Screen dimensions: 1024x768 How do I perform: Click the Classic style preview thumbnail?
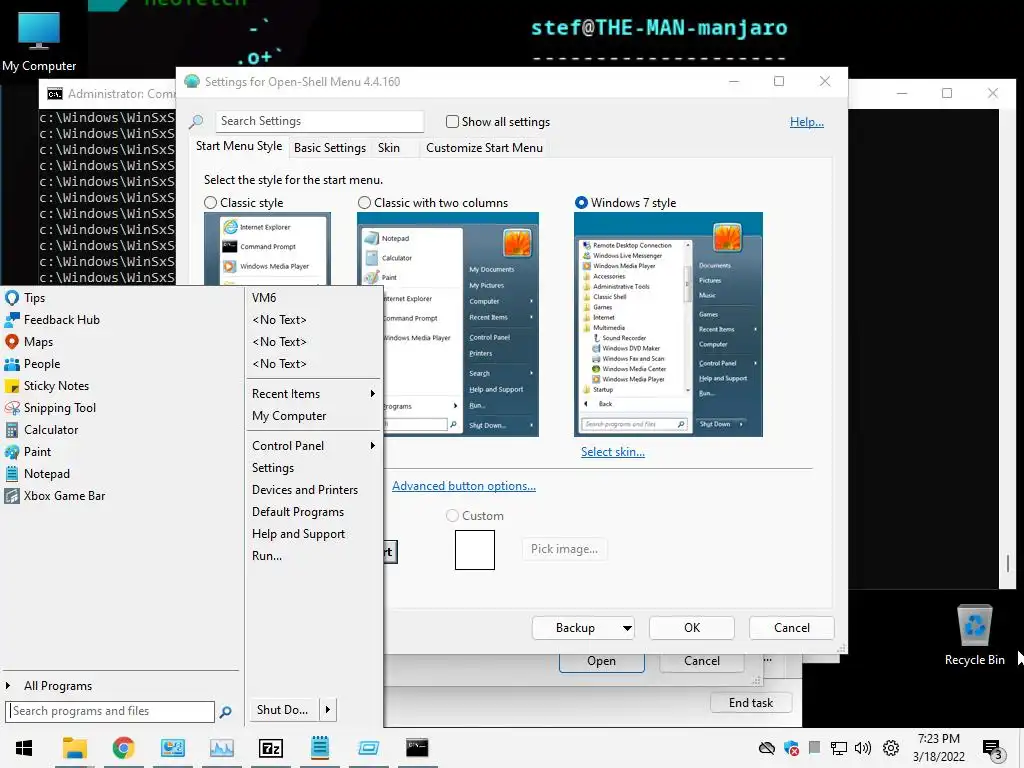point(267,249)
